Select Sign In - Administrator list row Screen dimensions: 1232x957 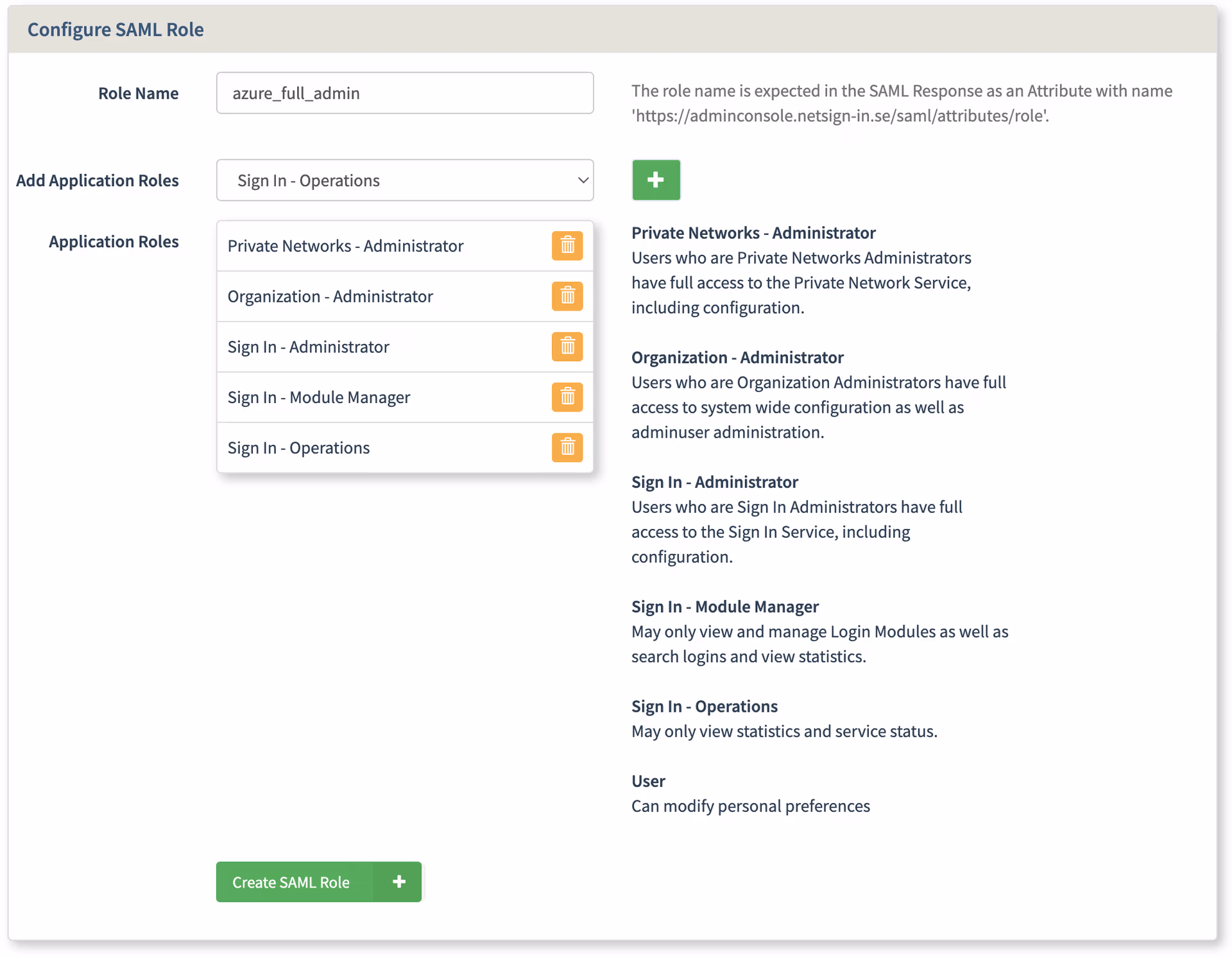[308, 347]
